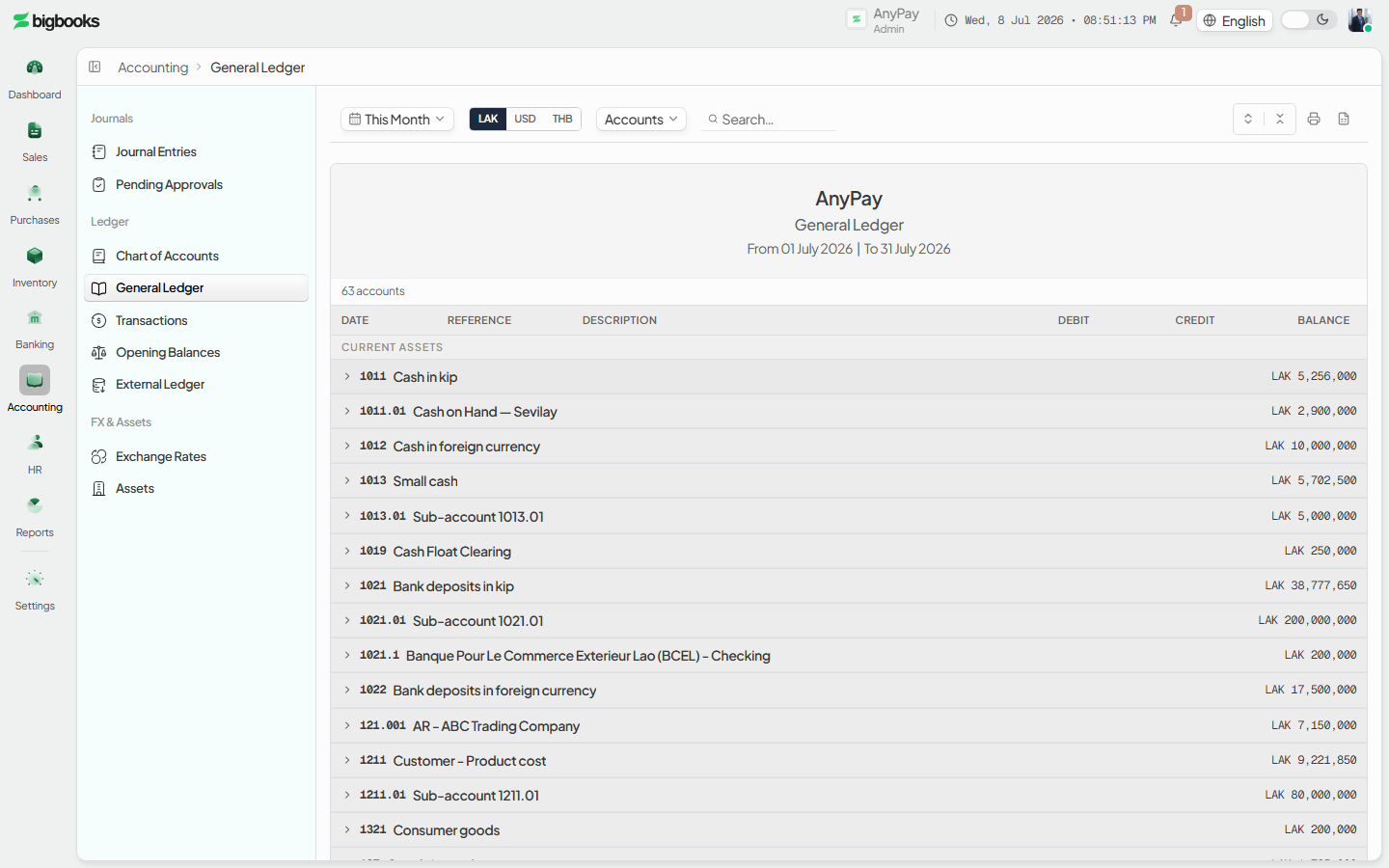Print the general ledger
1389x868 pixels.
[x=1314, y=119]
